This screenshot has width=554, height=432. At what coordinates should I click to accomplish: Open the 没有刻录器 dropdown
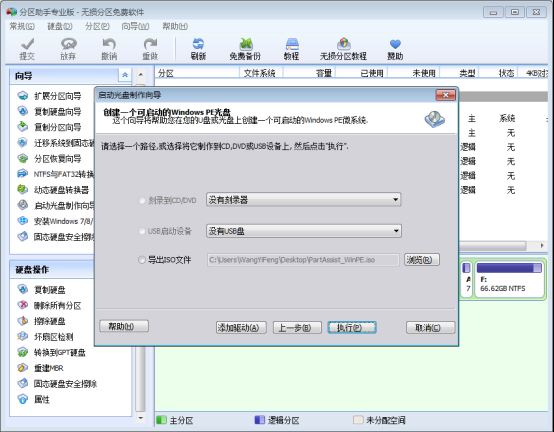[303, 200]
